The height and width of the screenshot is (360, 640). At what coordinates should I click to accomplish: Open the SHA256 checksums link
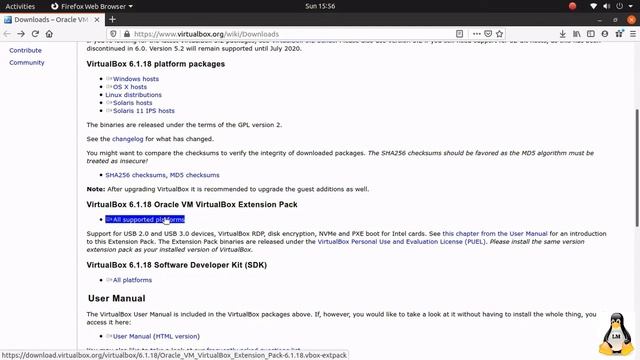pos(136,175)
